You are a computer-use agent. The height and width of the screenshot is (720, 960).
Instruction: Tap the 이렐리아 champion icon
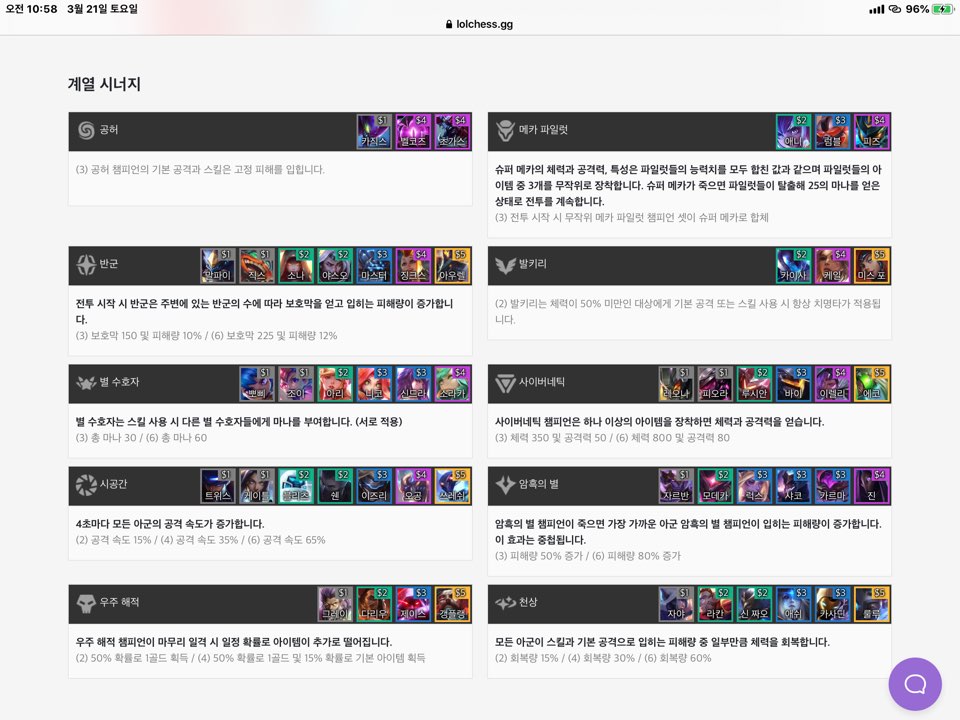pos(833,384)
